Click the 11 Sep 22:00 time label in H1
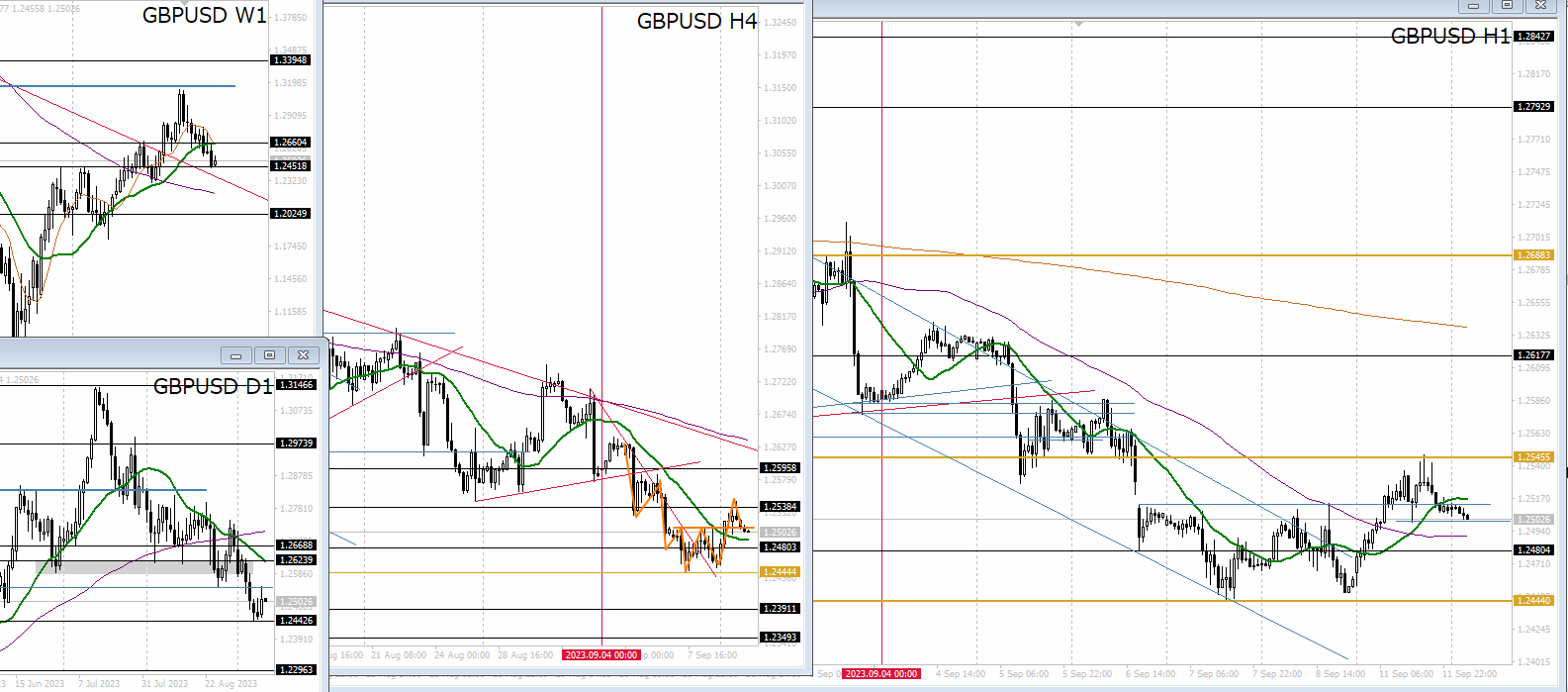 [1469, 674]
